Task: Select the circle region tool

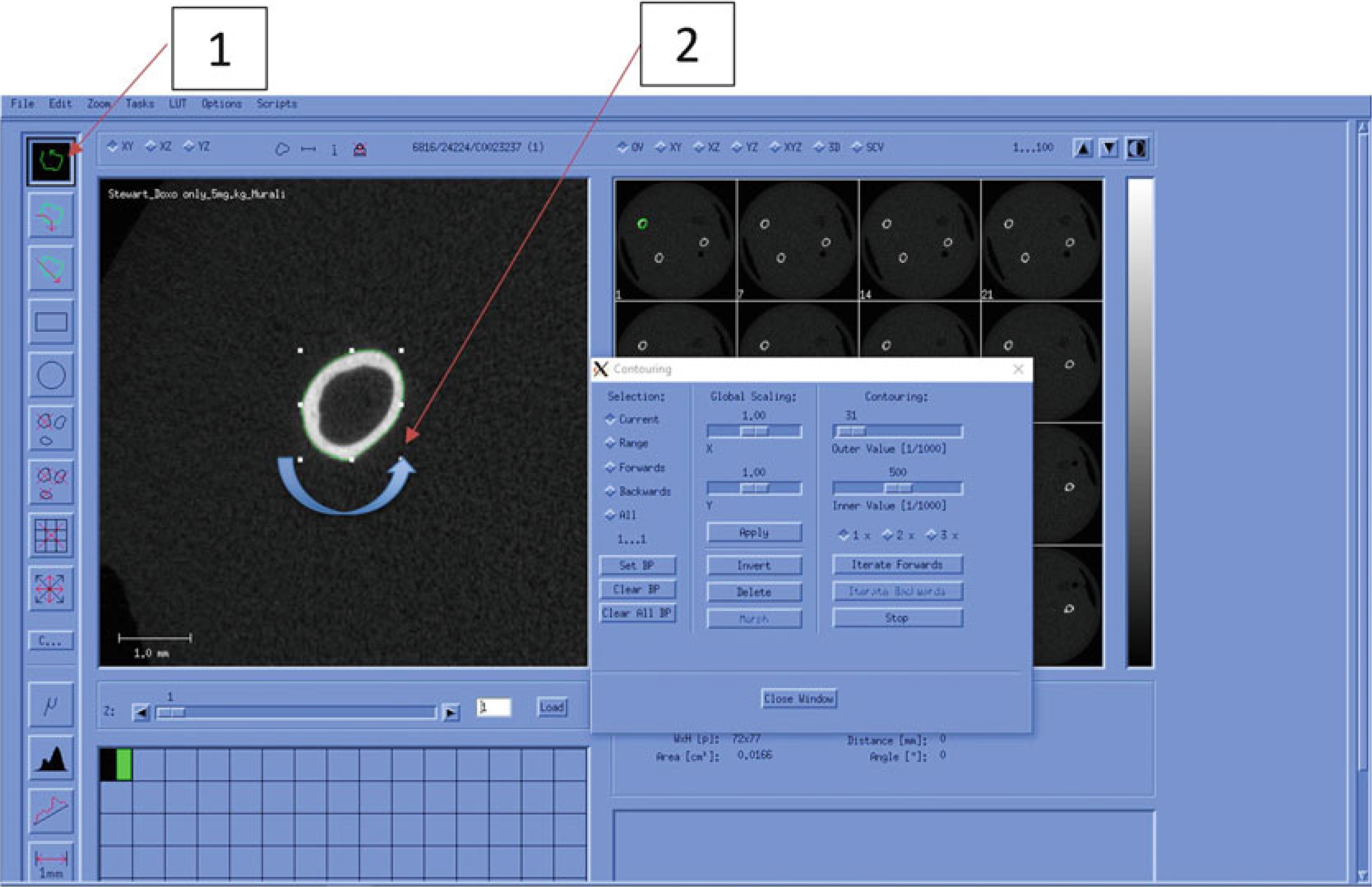Action: pos(51,374)
